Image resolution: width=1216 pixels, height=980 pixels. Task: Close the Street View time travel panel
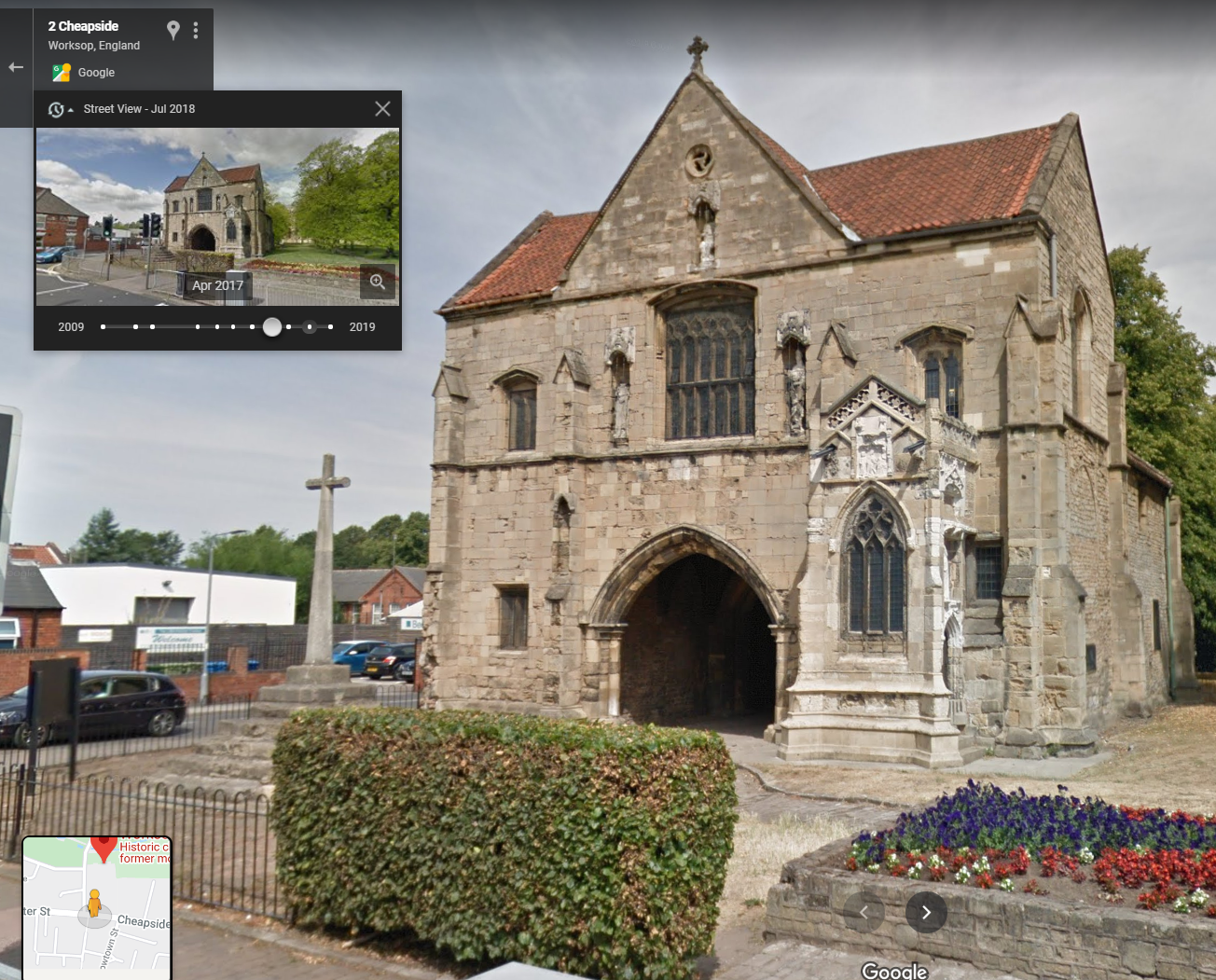pyautogui.click(x=382, y=108)
